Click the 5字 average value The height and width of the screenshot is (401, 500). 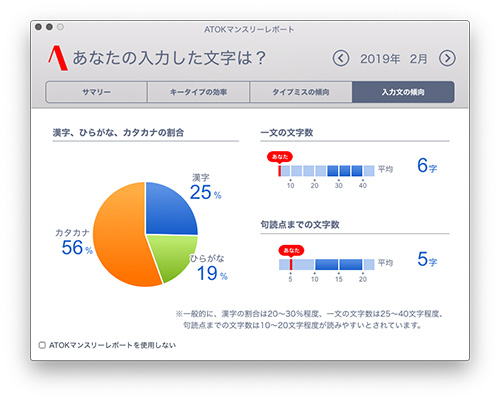(427, 259)
